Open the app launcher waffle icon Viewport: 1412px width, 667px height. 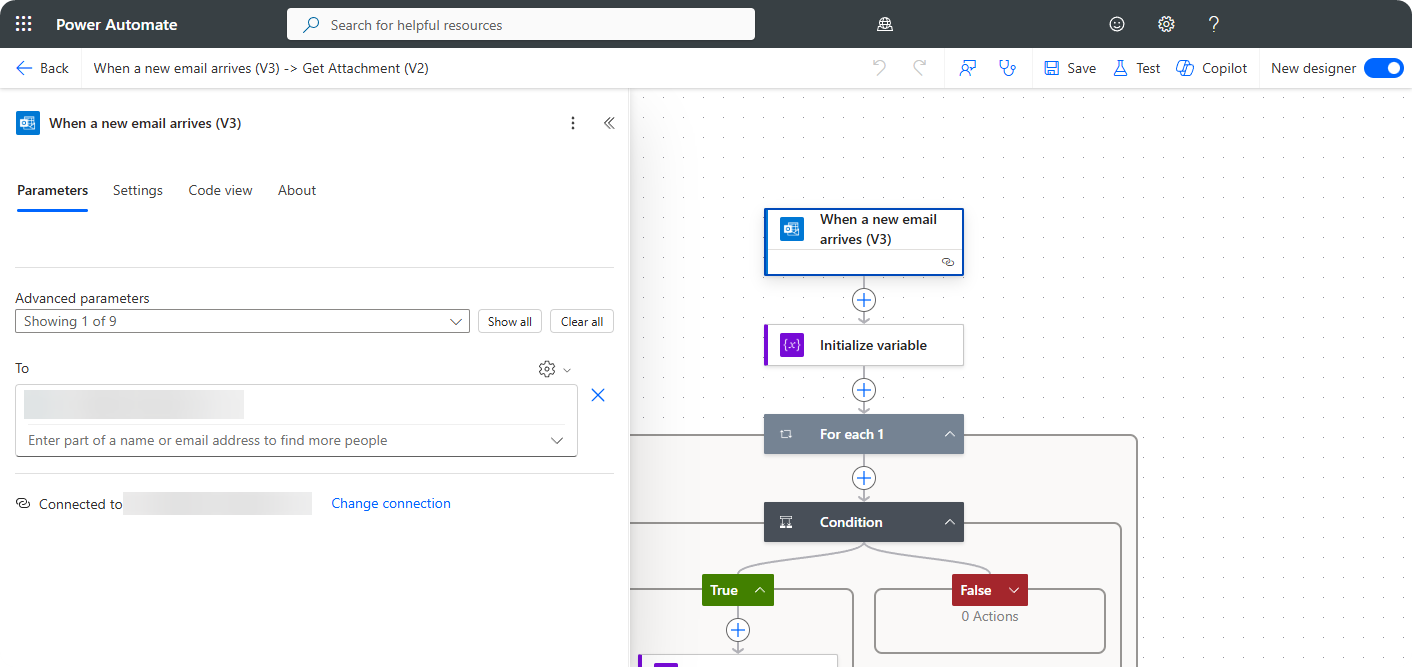24,24
